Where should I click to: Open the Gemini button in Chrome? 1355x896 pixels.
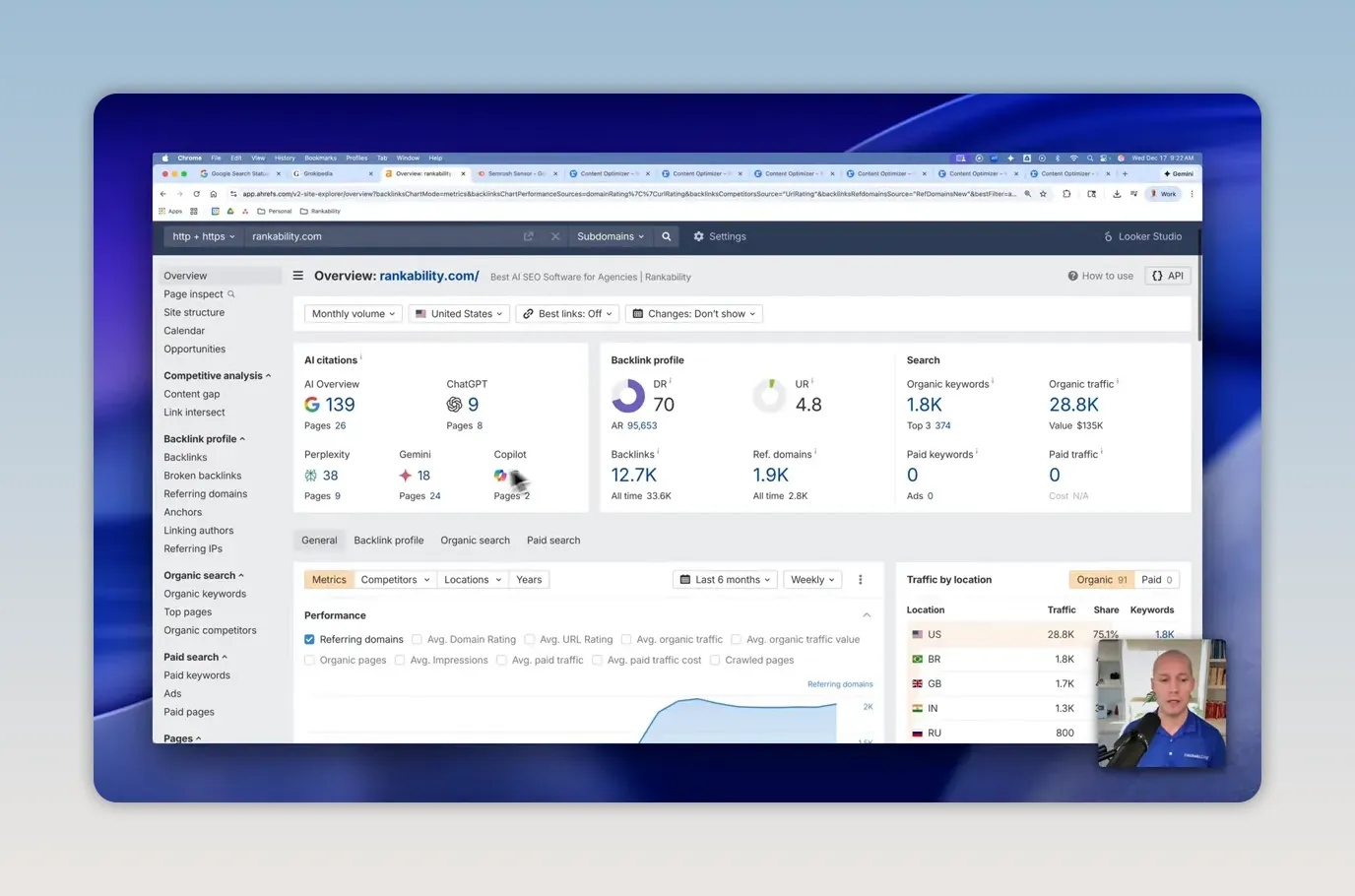point(1179,173)
